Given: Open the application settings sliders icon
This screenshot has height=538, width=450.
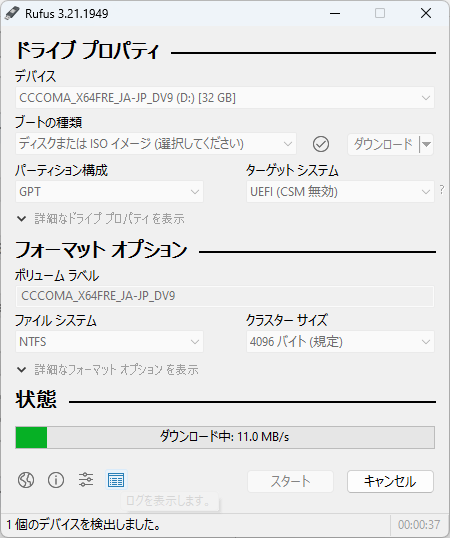Looking at the screenshot, I should pos(86,480).
